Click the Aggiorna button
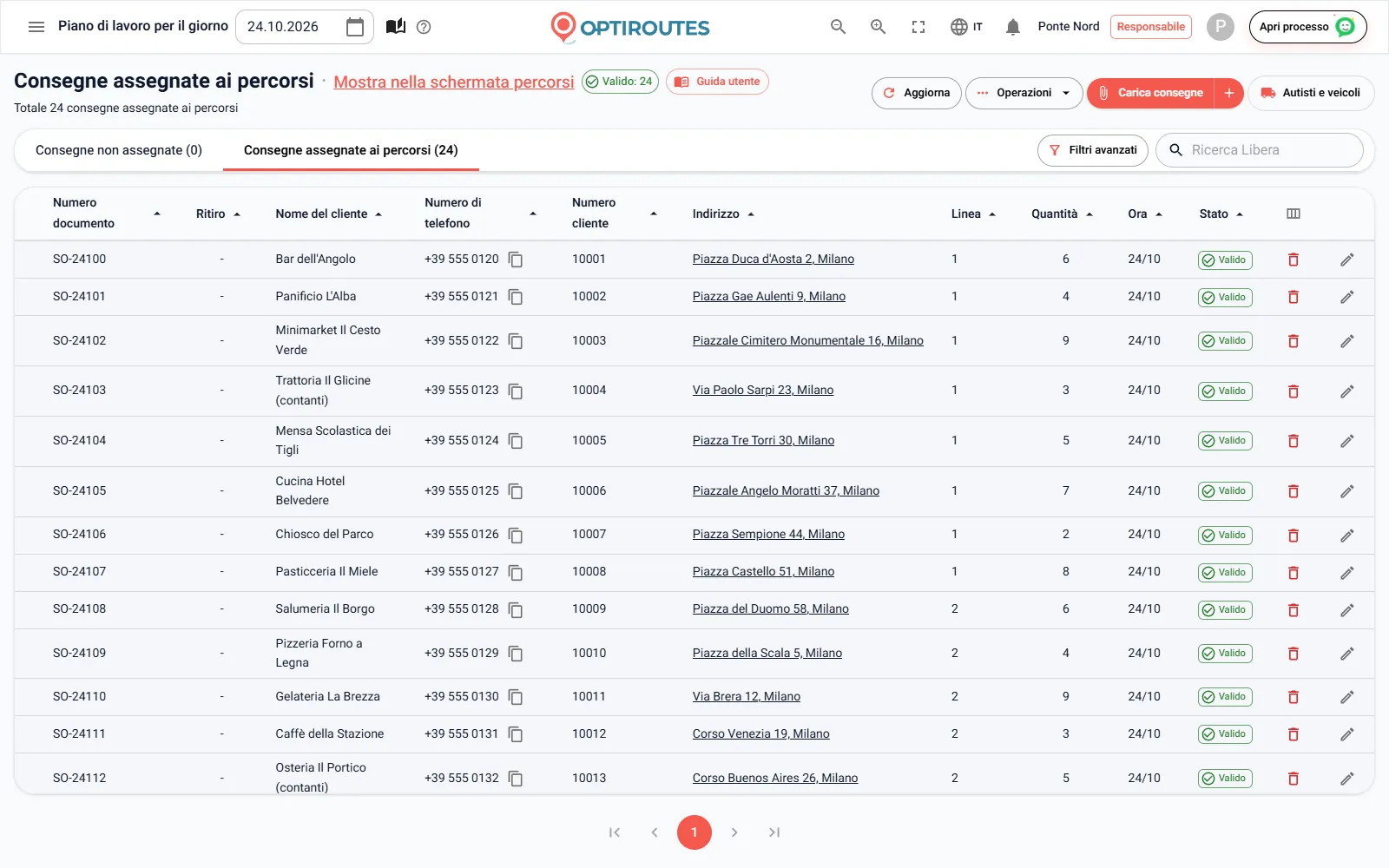This screenshot has width=1389, height=868. [x=916, y=93]
